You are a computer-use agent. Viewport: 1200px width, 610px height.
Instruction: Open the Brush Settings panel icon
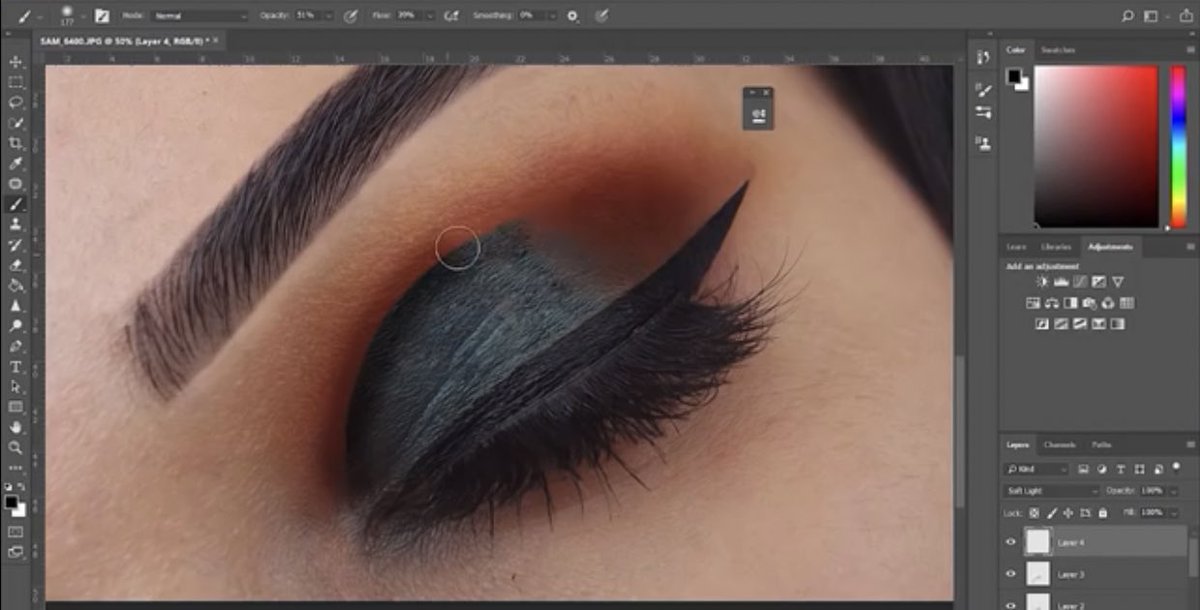pyautogui.click(x=983, y=89)
